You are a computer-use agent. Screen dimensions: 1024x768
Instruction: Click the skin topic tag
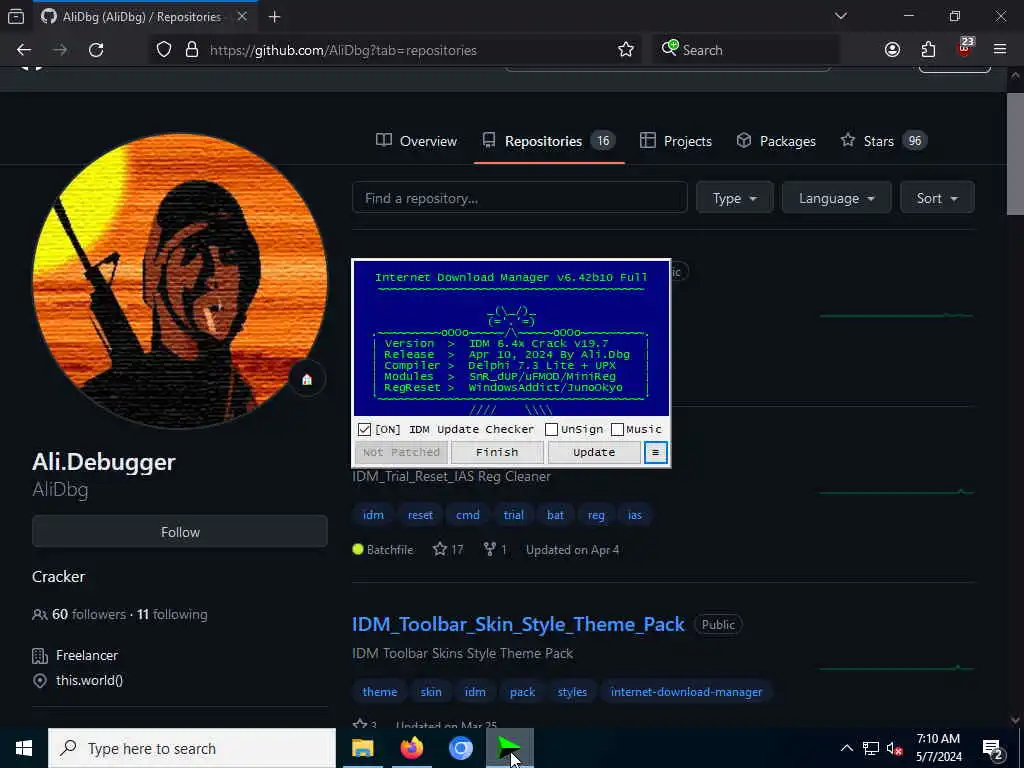431,692
